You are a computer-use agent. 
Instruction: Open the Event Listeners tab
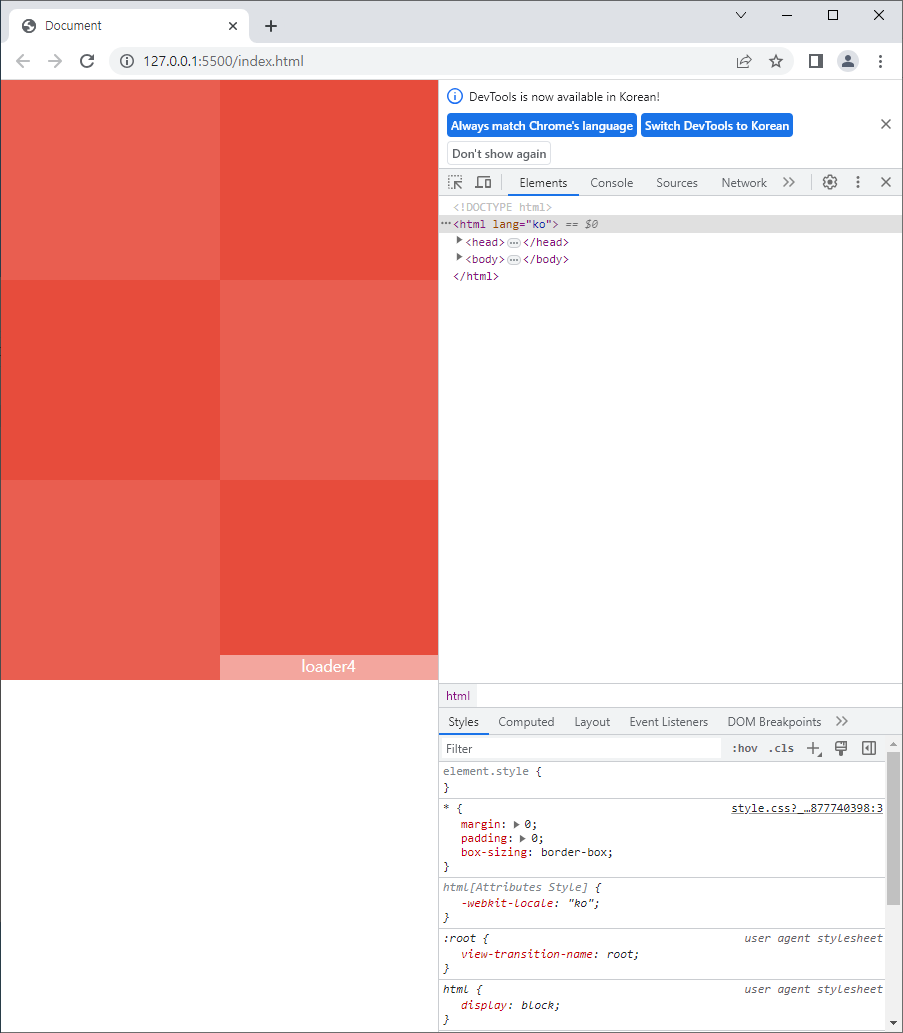(x=669, y=722)
